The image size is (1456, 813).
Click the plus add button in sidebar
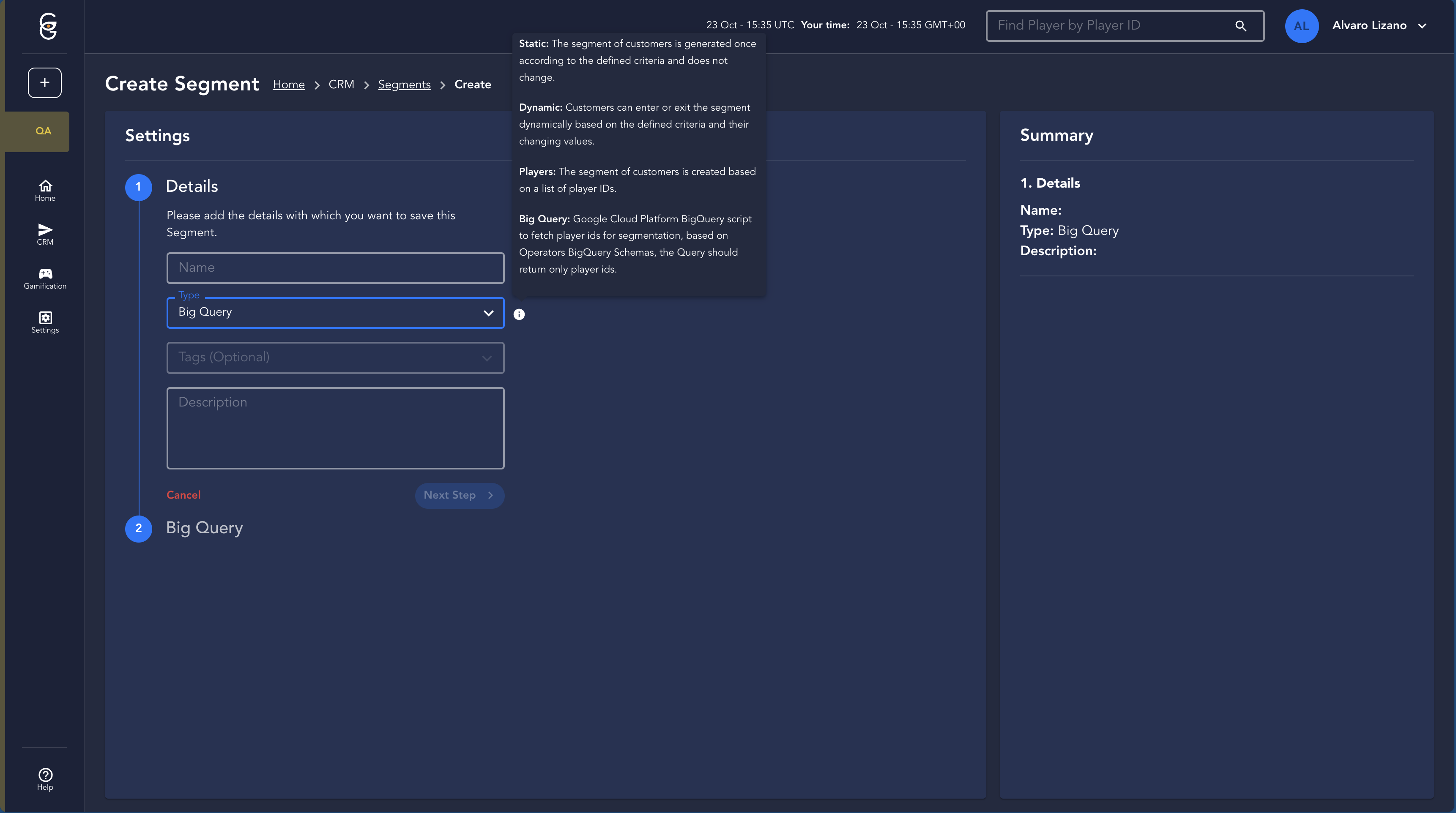45,82
